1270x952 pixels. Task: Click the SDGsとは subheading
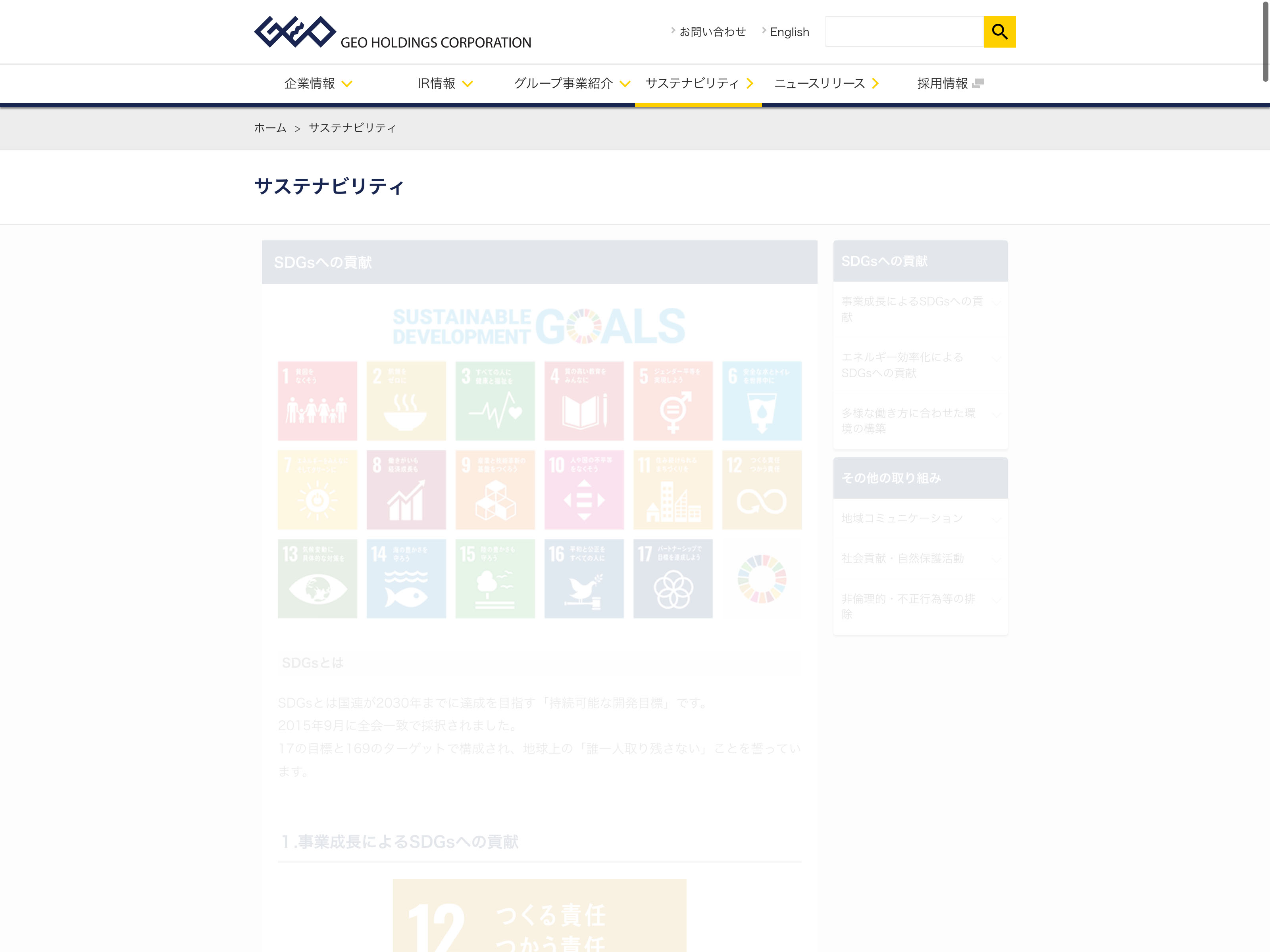pos(313,663)
